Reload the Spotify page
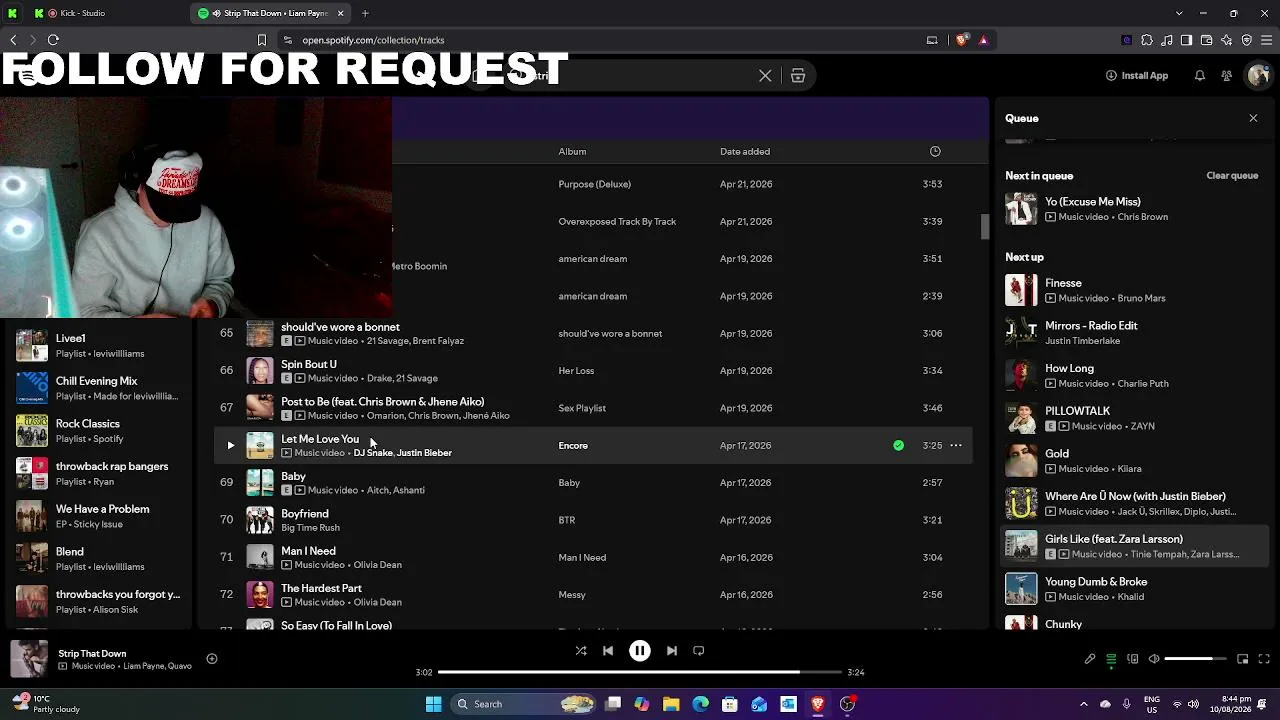Image resolution: width=1280 pixels, height=720 pixels. pyautogui.click(x=53, y=40)
